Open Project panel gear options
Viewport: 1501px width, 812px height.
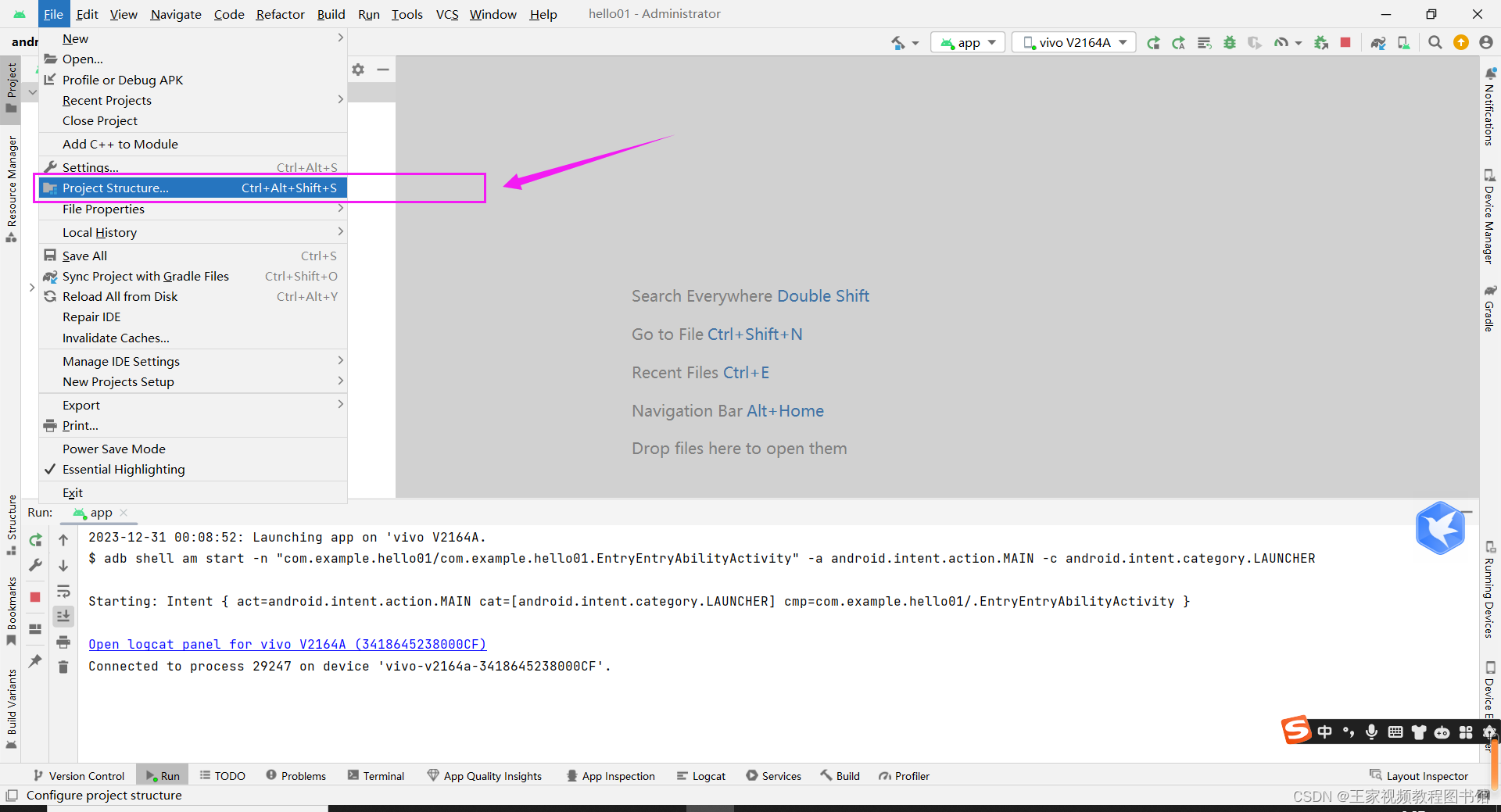pyautogui.click(x=358, y=70)
